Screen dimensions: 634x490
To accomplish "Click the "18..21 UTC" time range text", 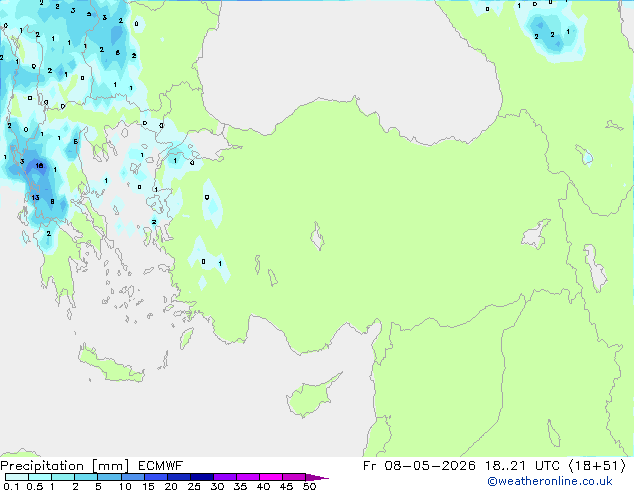I will [x=522, y=466].
